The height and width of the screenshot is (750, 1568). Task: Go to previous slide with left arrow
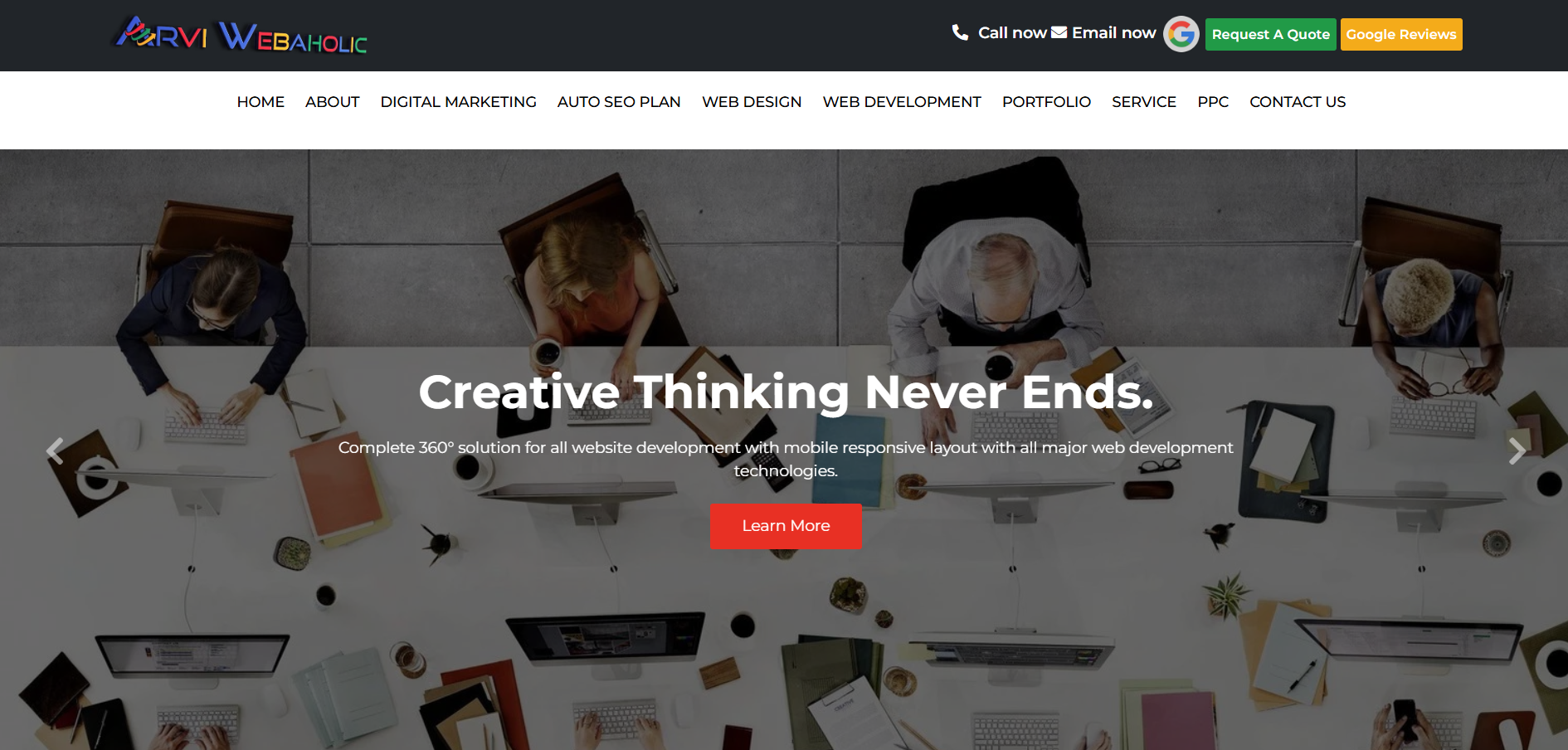pos(55,450)
